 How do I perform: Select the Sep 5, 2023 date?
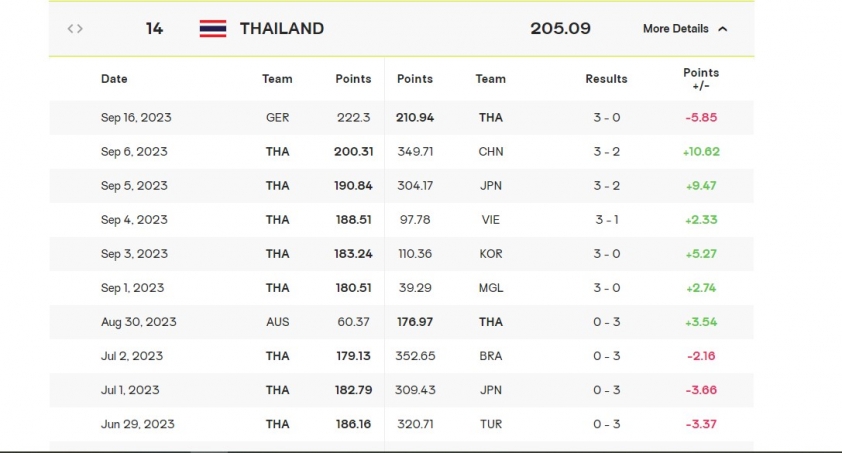click(x=134, y=186)
